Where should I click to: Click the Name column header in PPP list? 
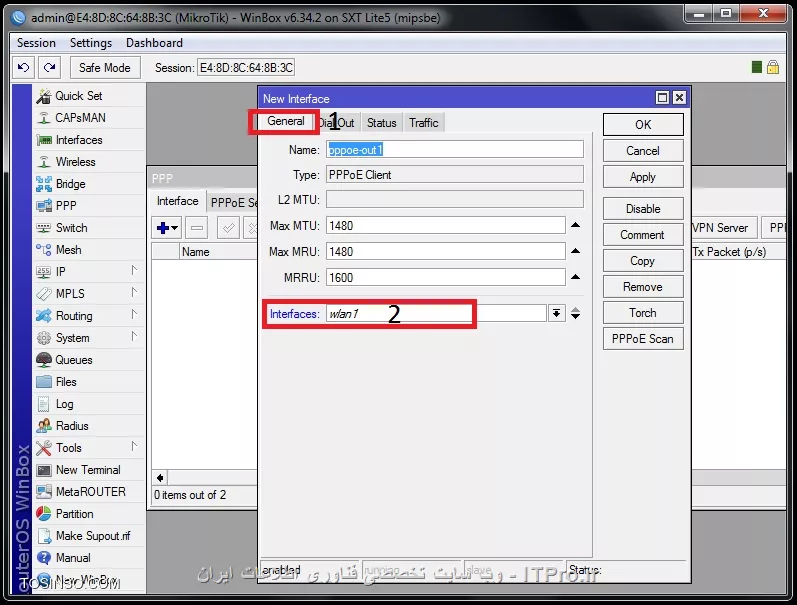(x=219, y=252)
